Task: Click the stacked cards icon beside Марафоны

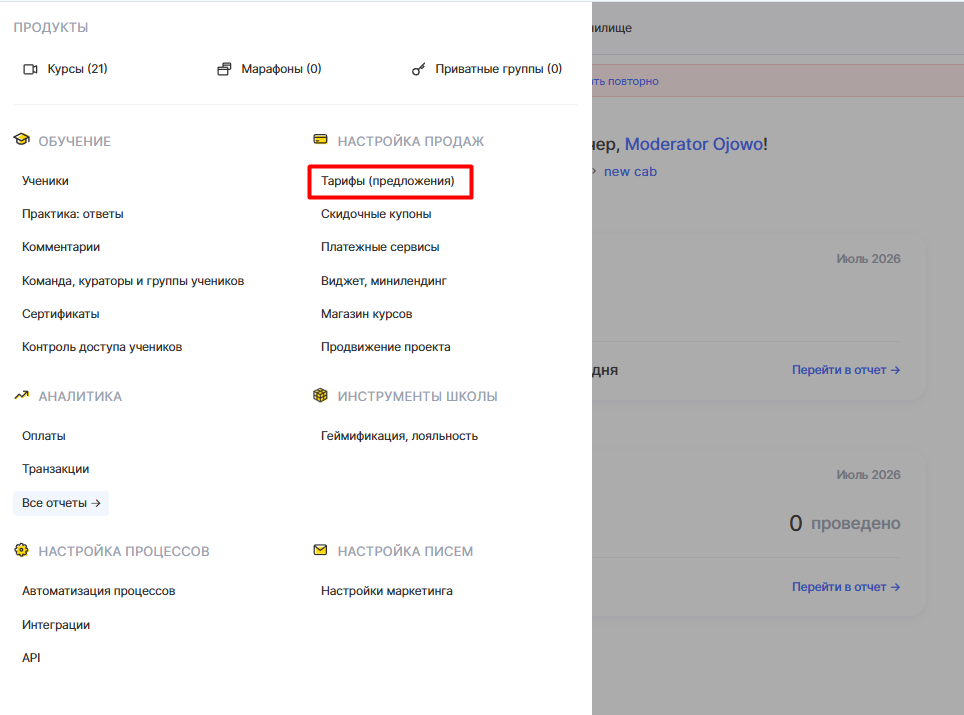Action: (x=224, y=69)
